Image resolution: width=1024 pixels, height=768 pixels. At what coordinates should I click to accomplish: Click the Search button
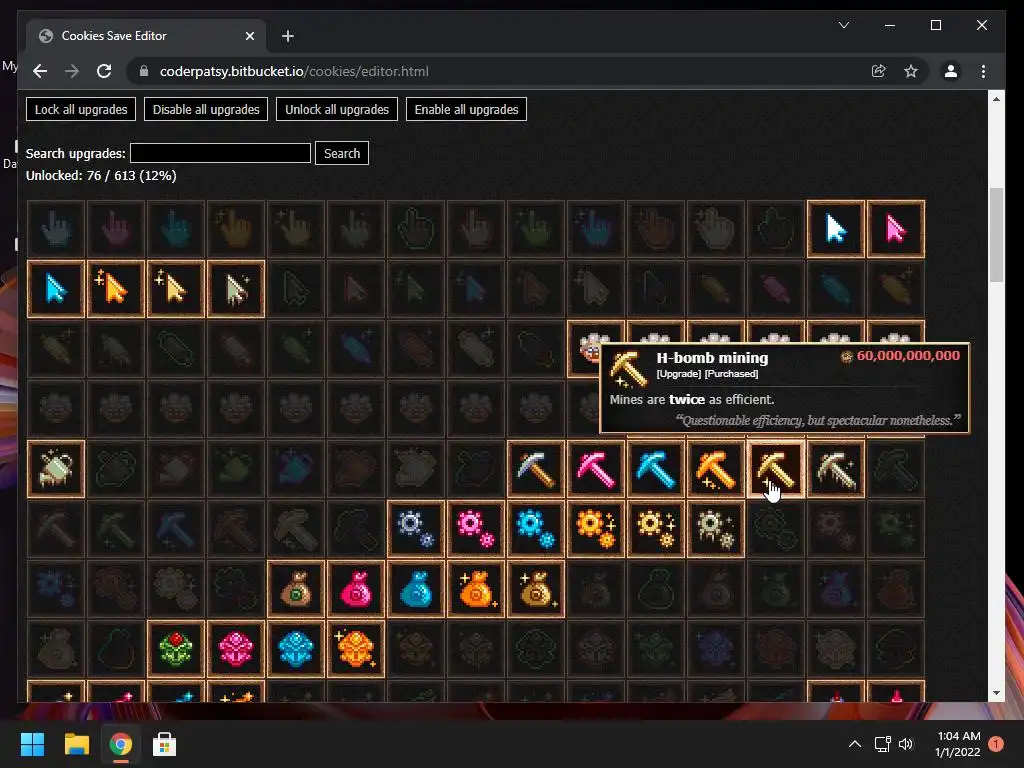click(342, 153)
